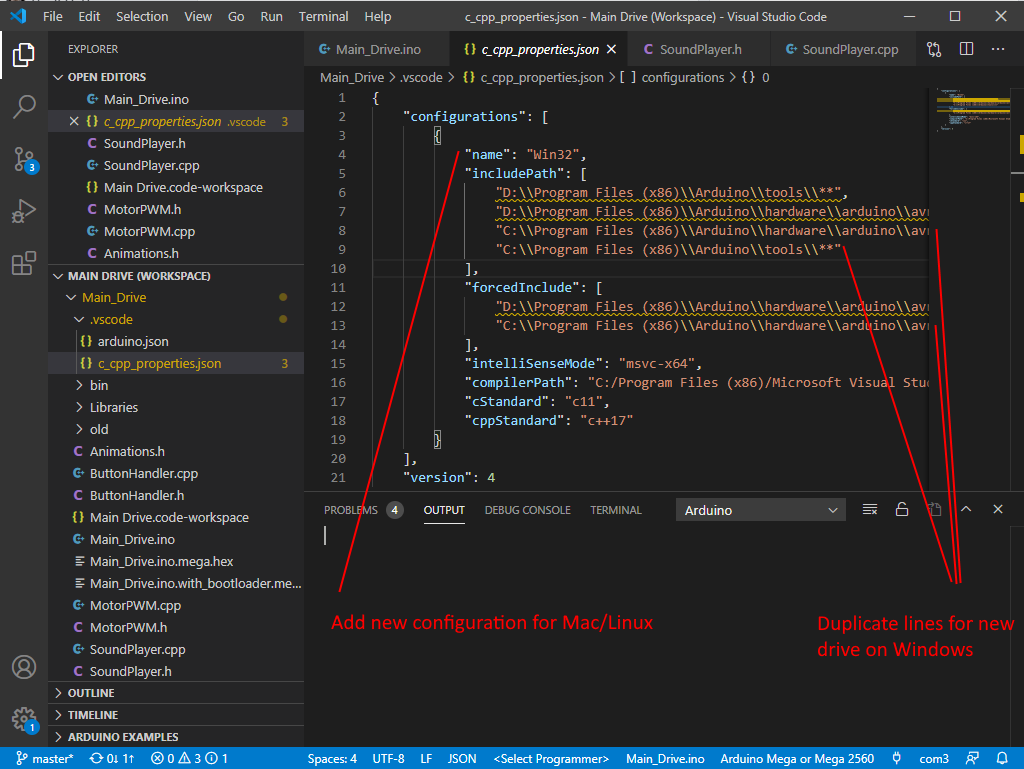Clear the Output panel
This screenshot has width=1024, height=769.
pyautogui.click(x=870, y=509)
